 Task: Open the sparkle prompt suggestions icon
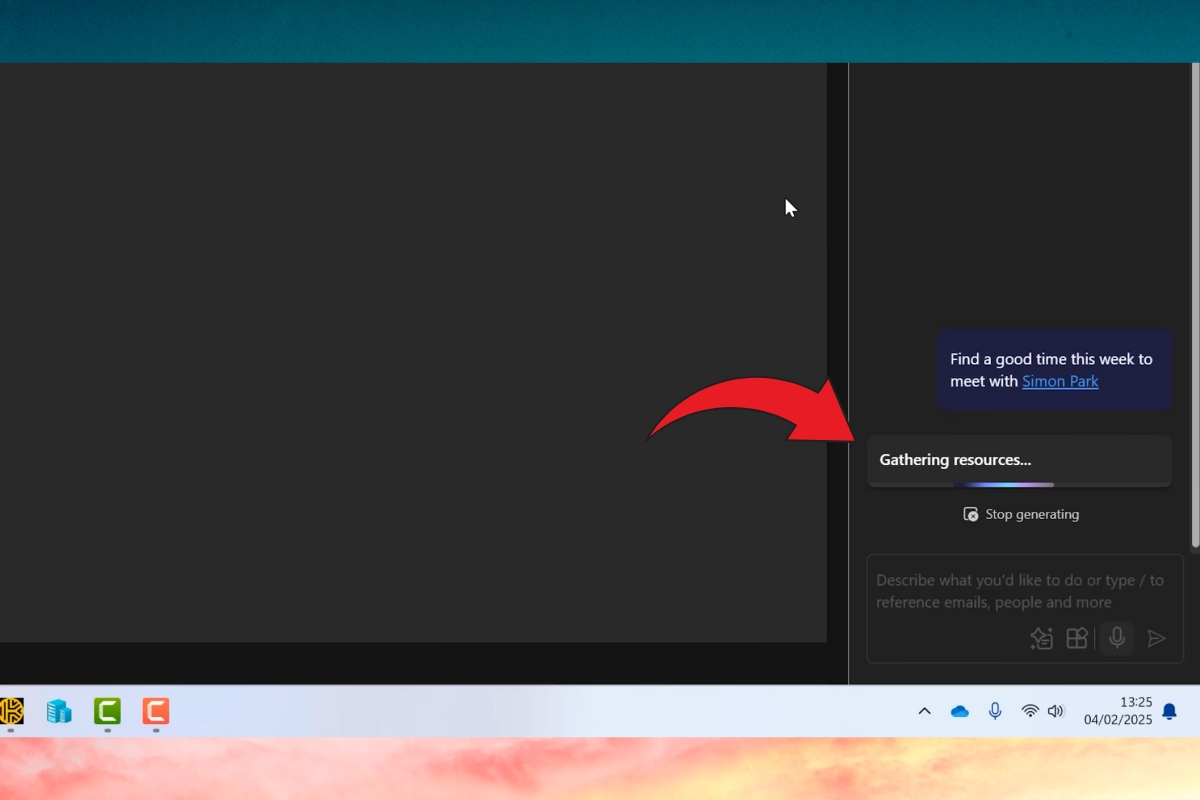pyautogui.click(x=1041, y=638)
